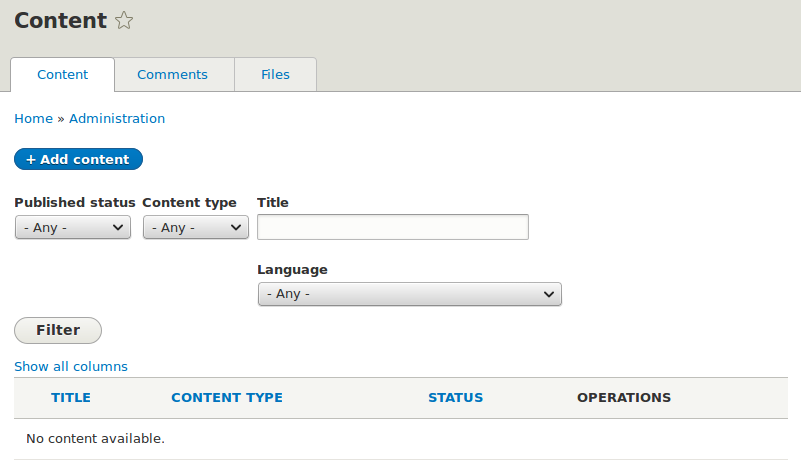The width and height of the screenshot is (801, 474).
Task: Click the Content page heading
Action: tap(60, 21)
